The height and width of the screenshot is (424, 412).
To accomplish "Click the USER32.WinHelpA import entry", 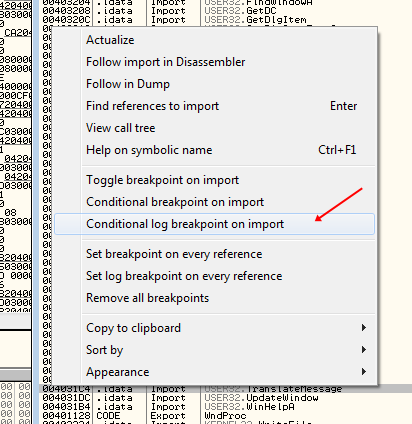I will pyautogui.click(x=225, y=407).
